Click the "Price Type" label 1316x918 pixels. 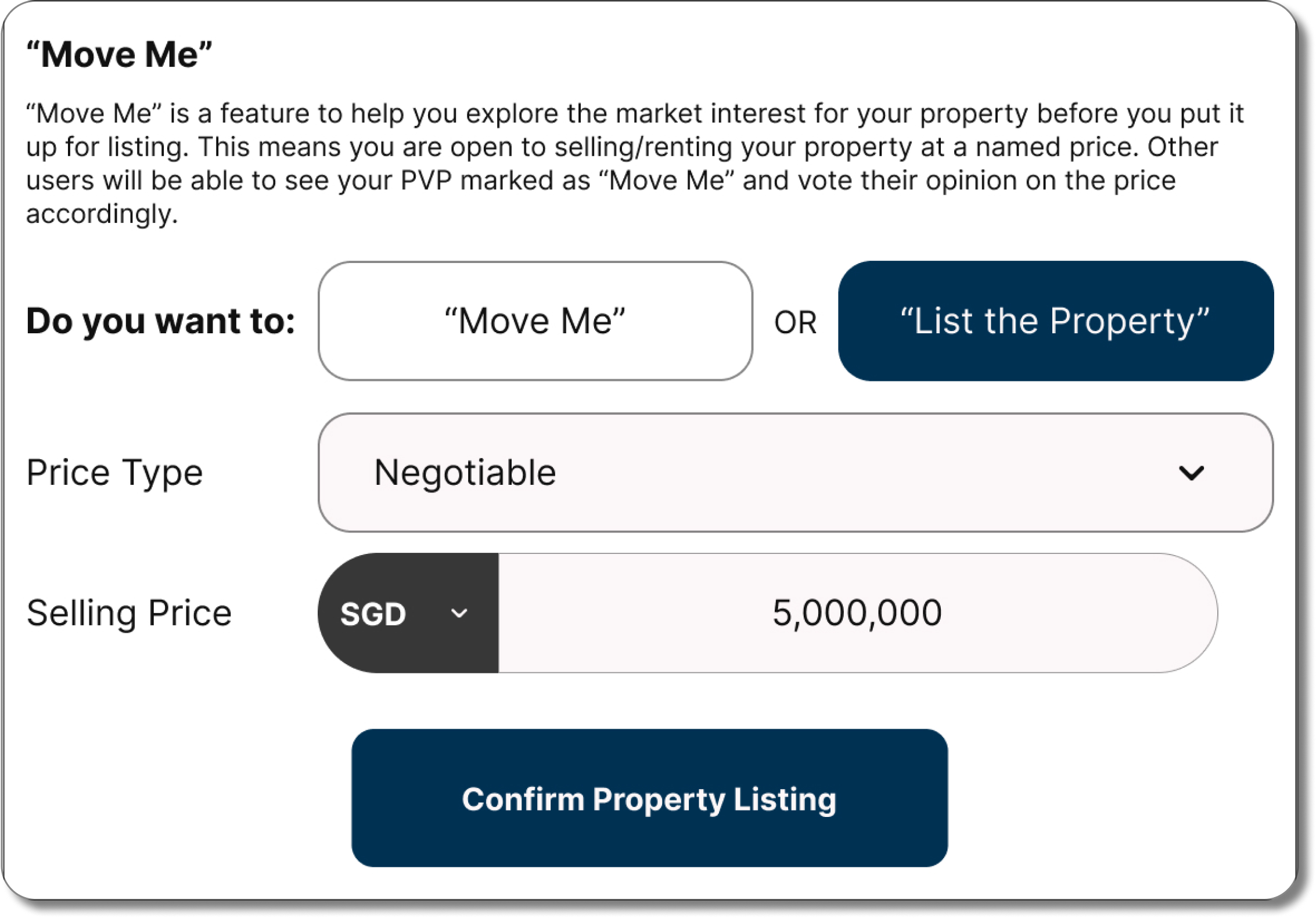(x=114, y=472)
